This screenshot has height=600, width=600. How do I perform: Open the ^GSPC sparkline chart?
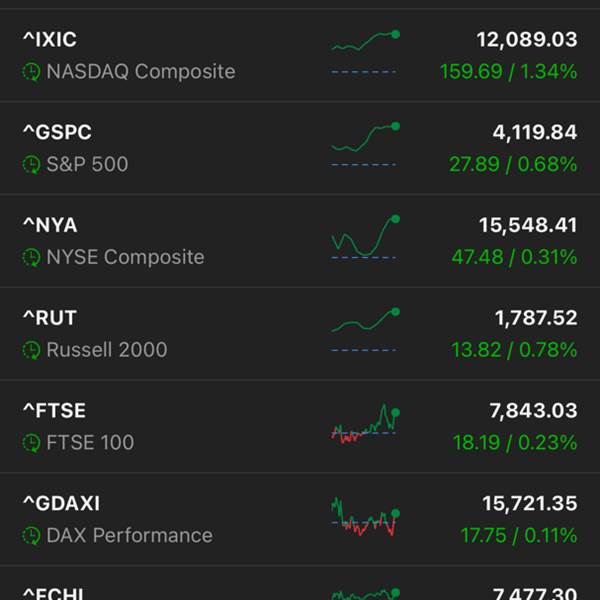pyautogui.click(x=365, y=144)
